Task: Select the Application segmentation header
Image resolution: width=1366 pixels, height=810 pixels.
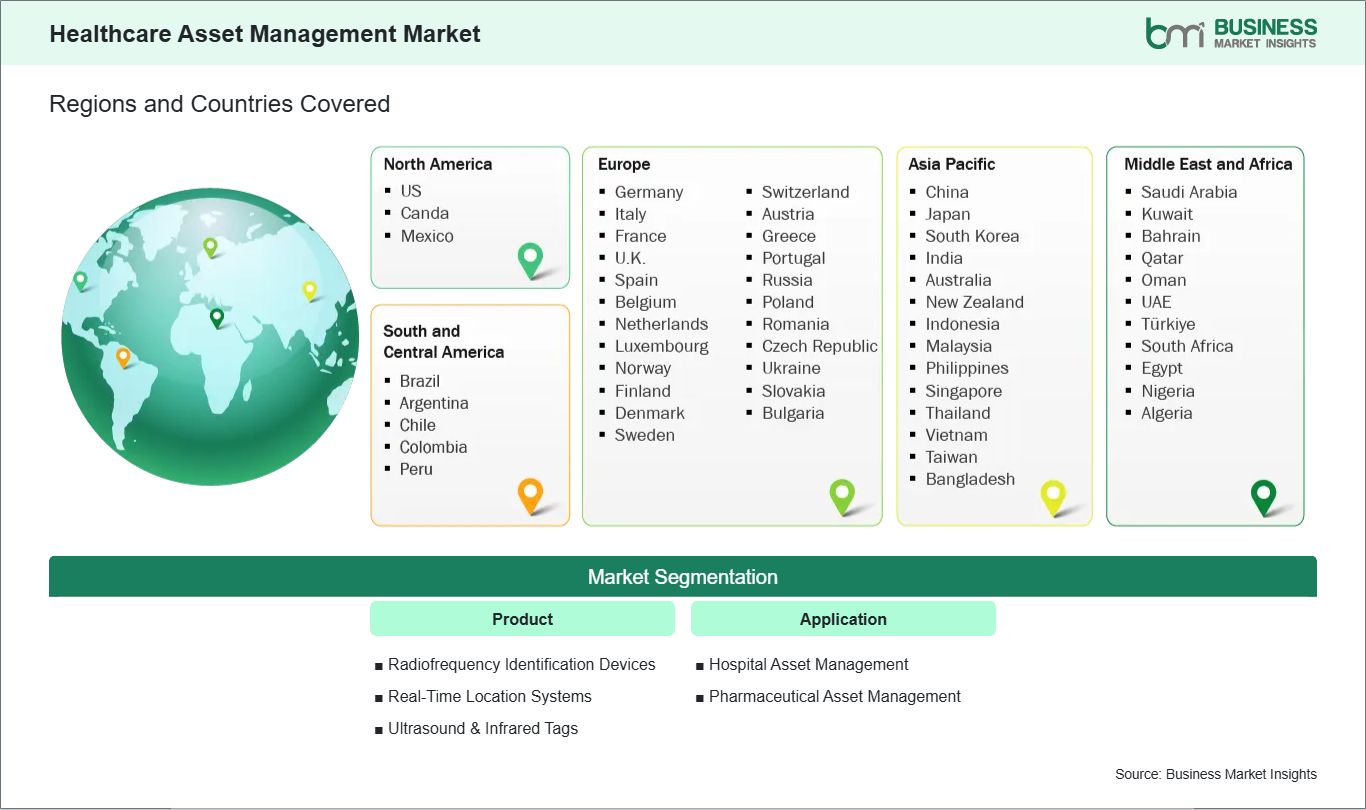Action: (843, 619)
